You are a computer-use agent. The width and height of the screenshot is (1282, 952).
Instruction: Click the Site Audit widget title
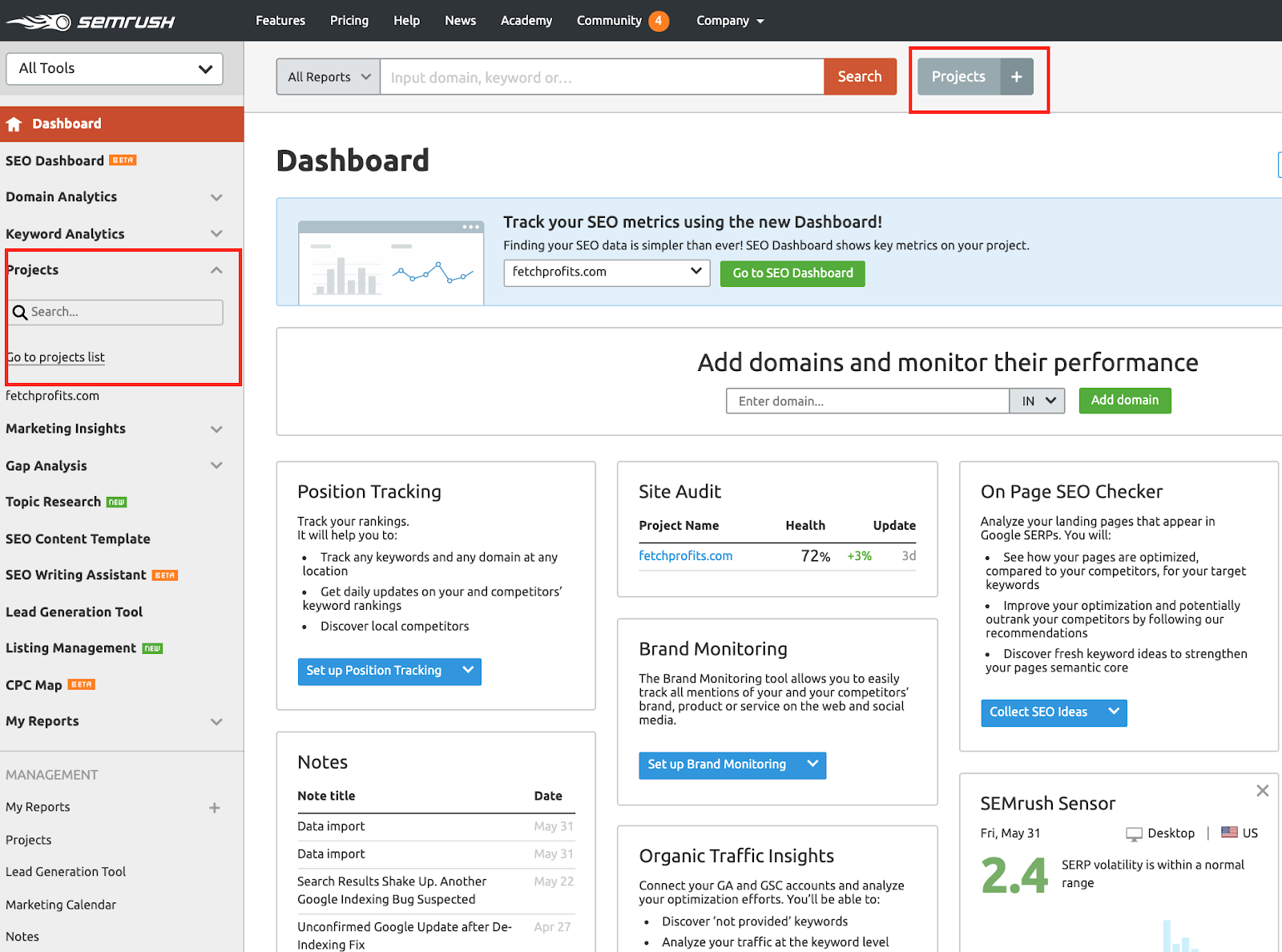(x=679, y=492)
